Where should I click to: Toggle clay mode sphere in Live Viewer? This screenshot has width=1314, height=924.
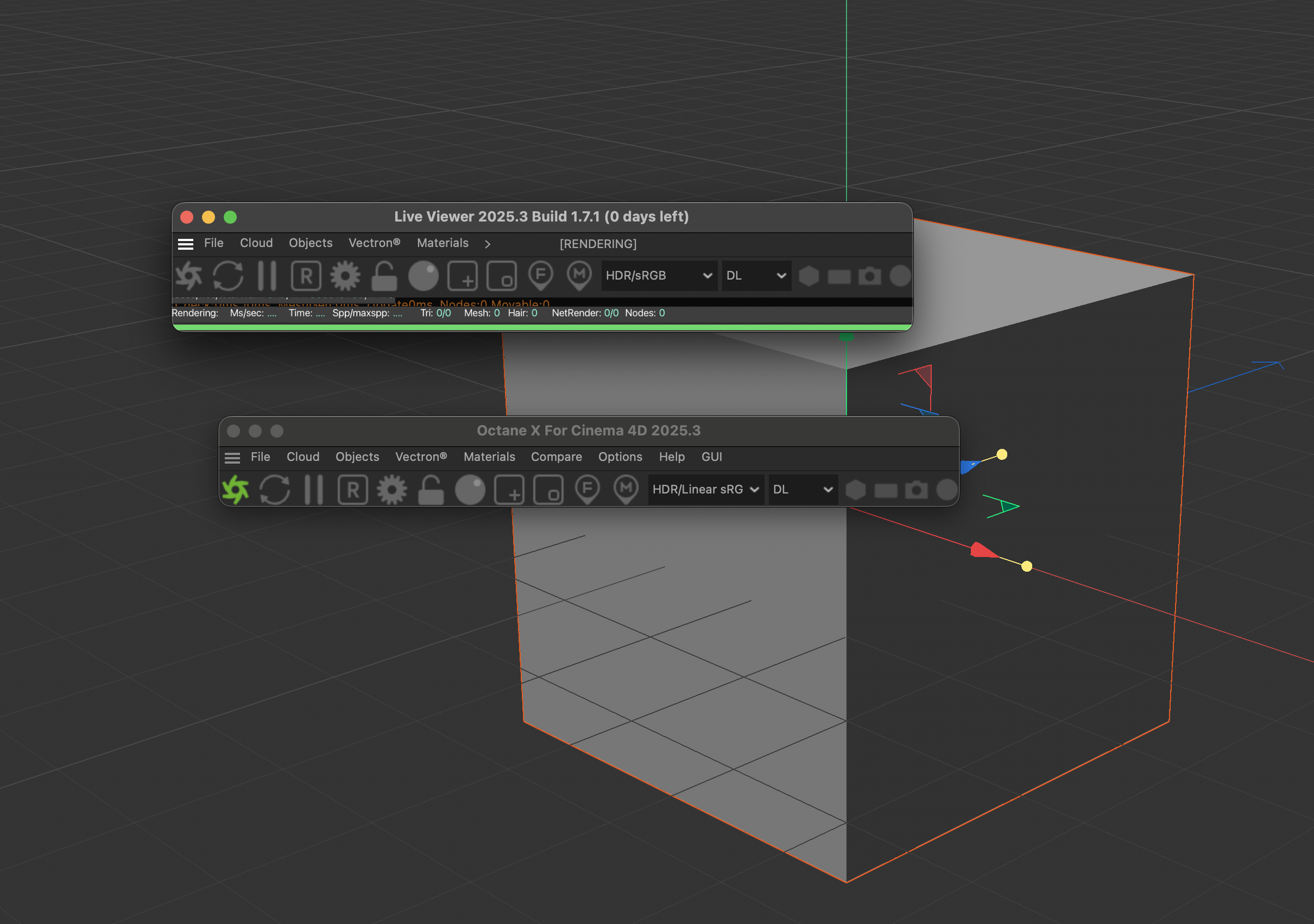(x=423, y=276)
